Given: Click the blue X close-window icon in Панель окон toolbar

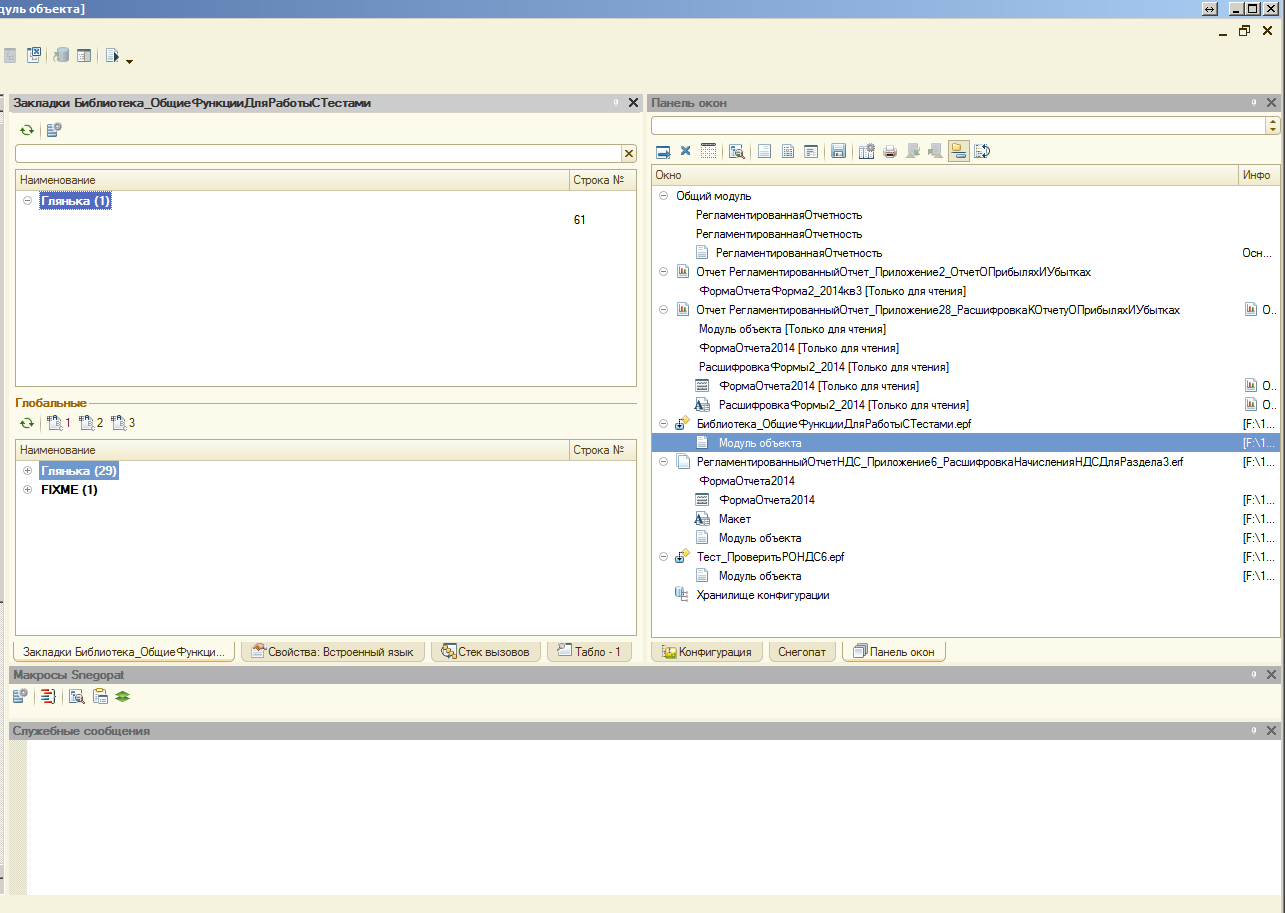Looking at the screenshot, I should pos(685,151).
